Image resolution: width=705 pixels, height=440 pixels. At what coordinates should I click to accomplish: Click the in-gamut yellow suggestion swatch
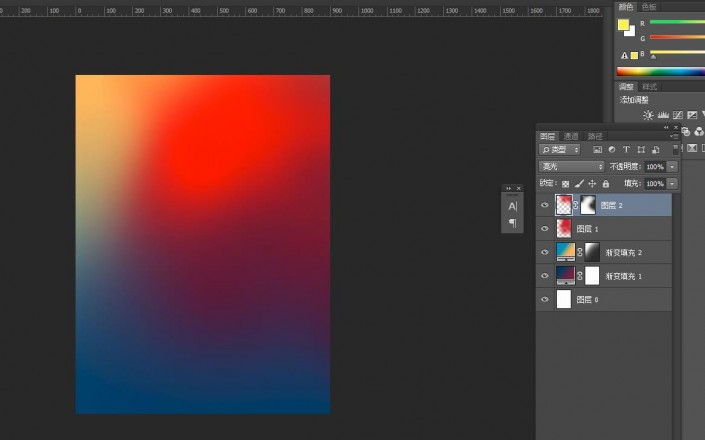tap(634, 56)
